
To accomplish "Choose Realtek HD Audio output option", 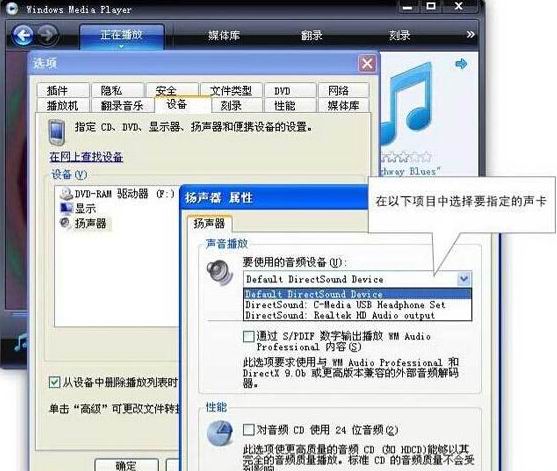I will [x=357, y=315].
